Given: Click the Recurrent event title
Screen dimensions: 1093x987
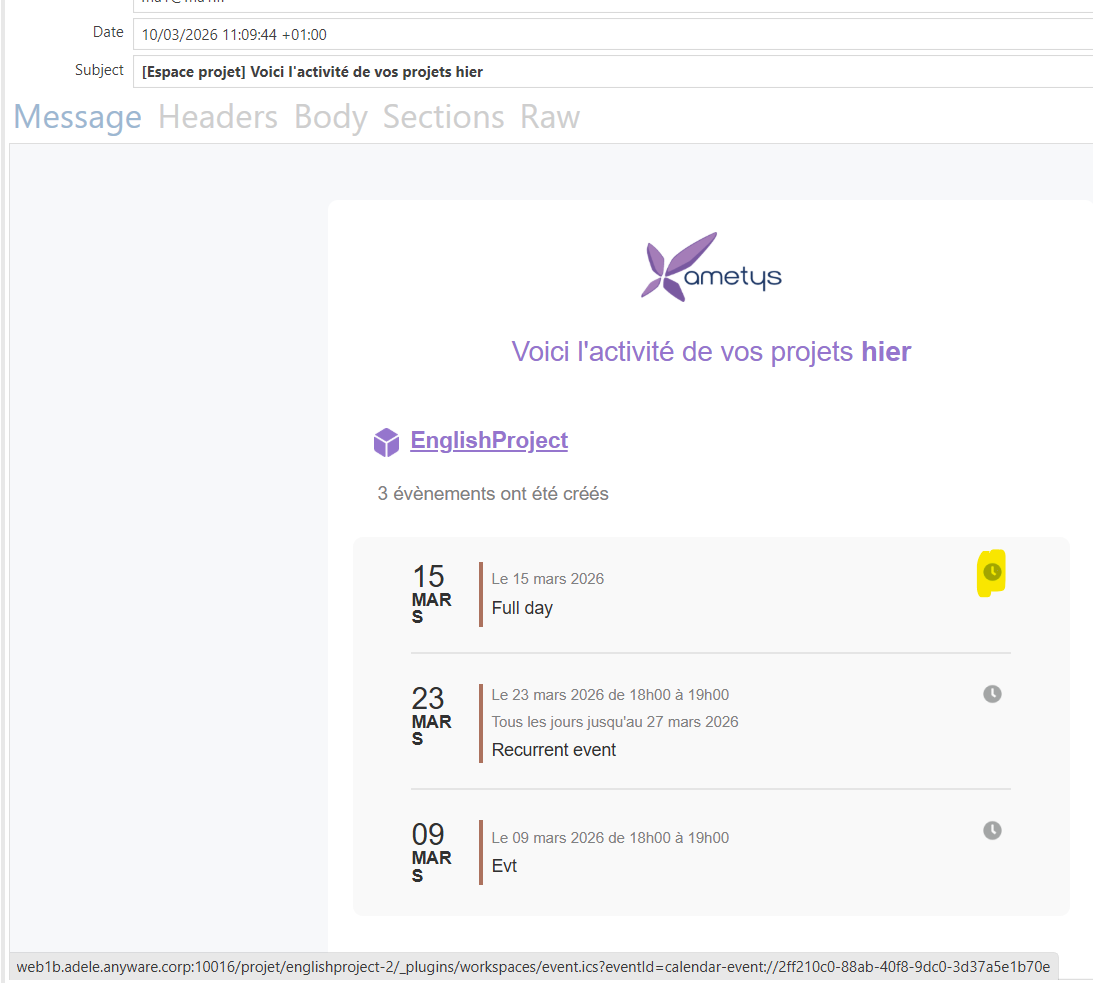Looking at the screenshot, I should [x=554, y=750].
